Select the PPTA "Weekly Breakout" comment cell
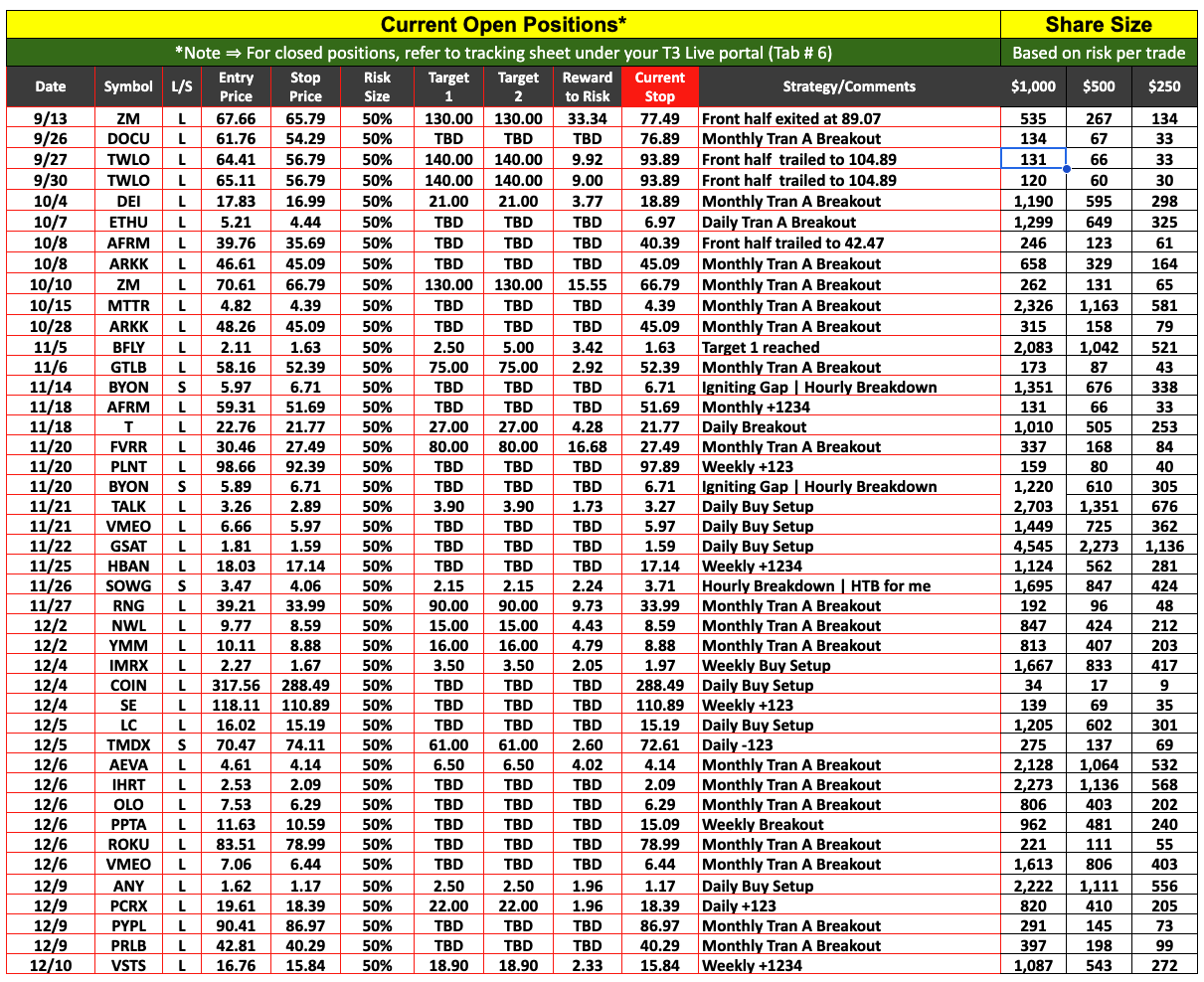The image size is (1204, 982). click(849, 825)
